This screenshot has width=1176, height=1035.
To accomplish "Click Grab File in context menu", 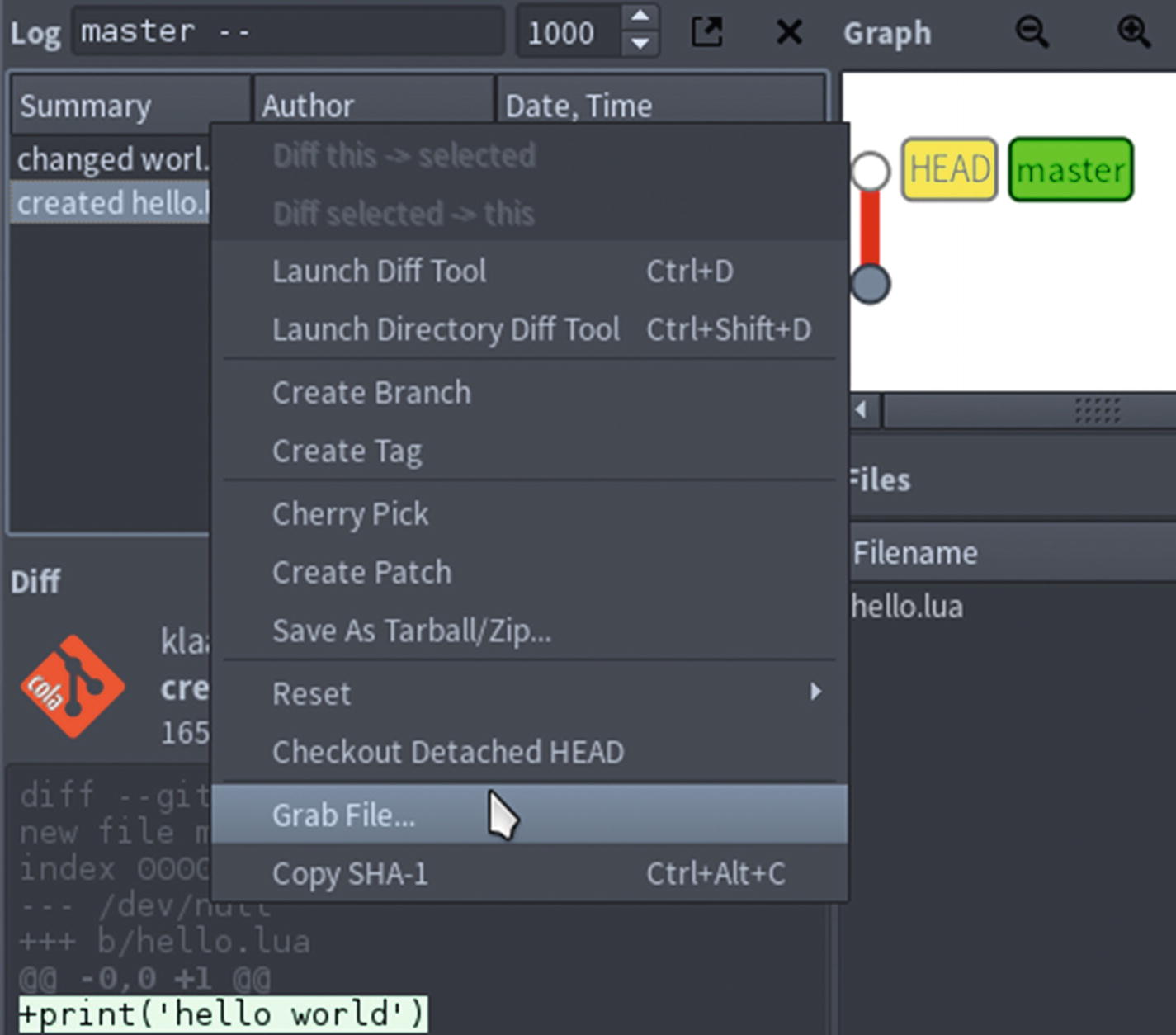I will coord(530,815).
